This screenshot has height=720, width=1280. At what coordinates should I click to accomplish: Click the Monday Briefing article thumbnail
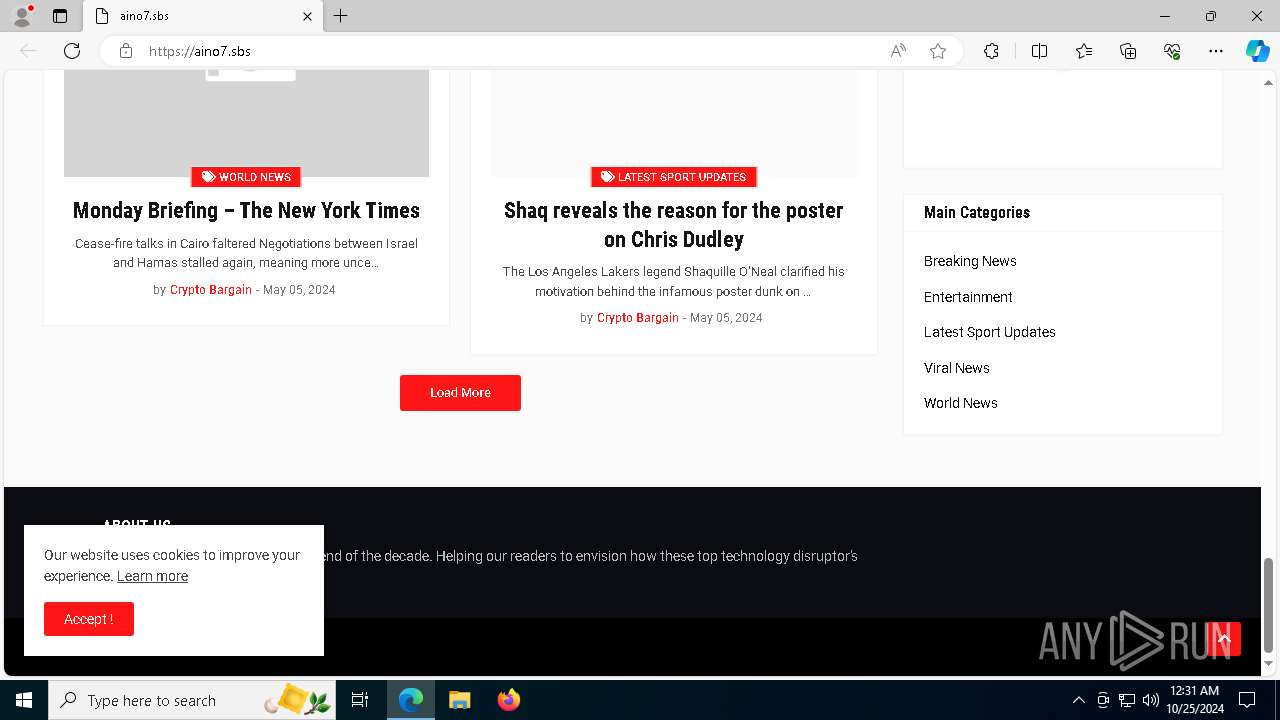(246, 124)
